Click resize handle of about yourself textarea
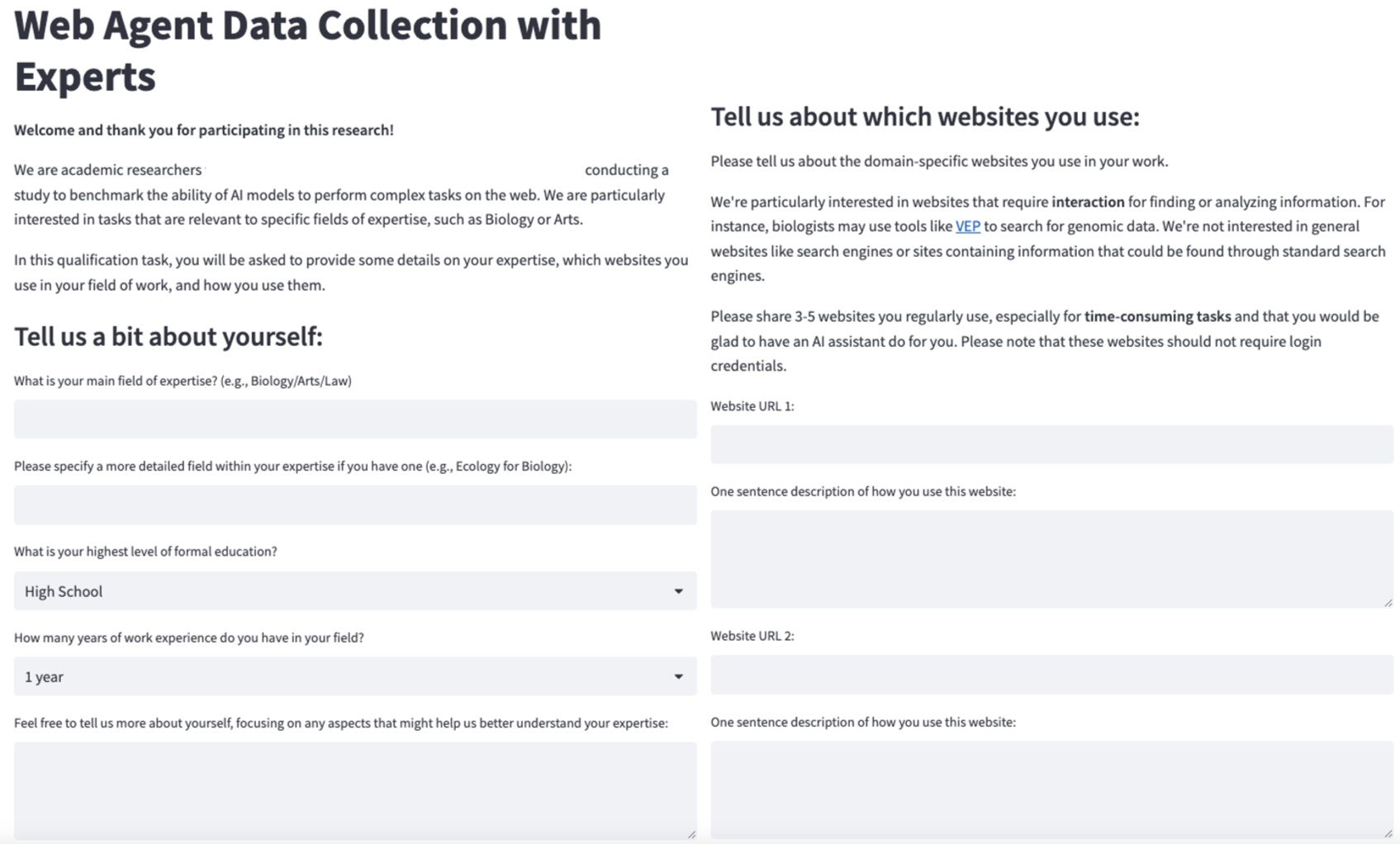 [691, 834]
